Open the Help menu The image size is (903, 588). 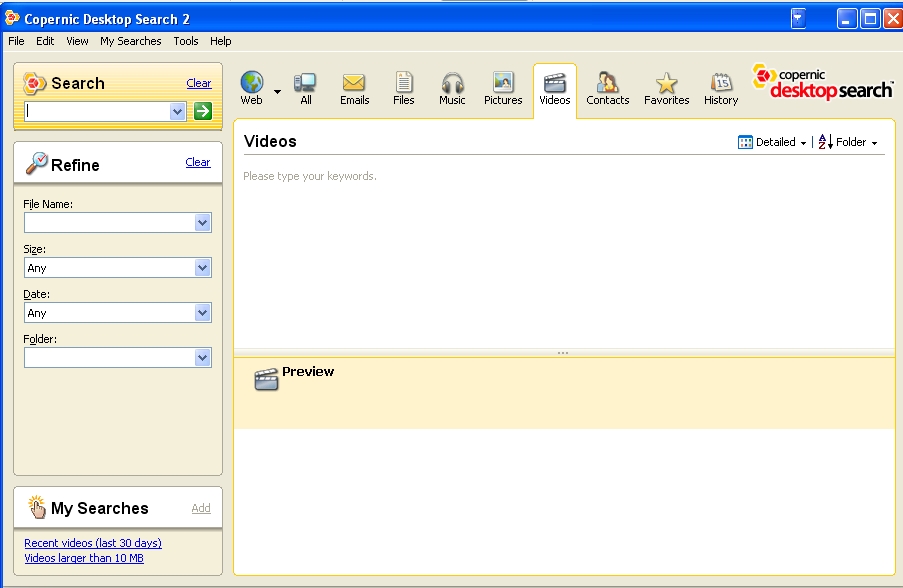[x=221, y=41]
